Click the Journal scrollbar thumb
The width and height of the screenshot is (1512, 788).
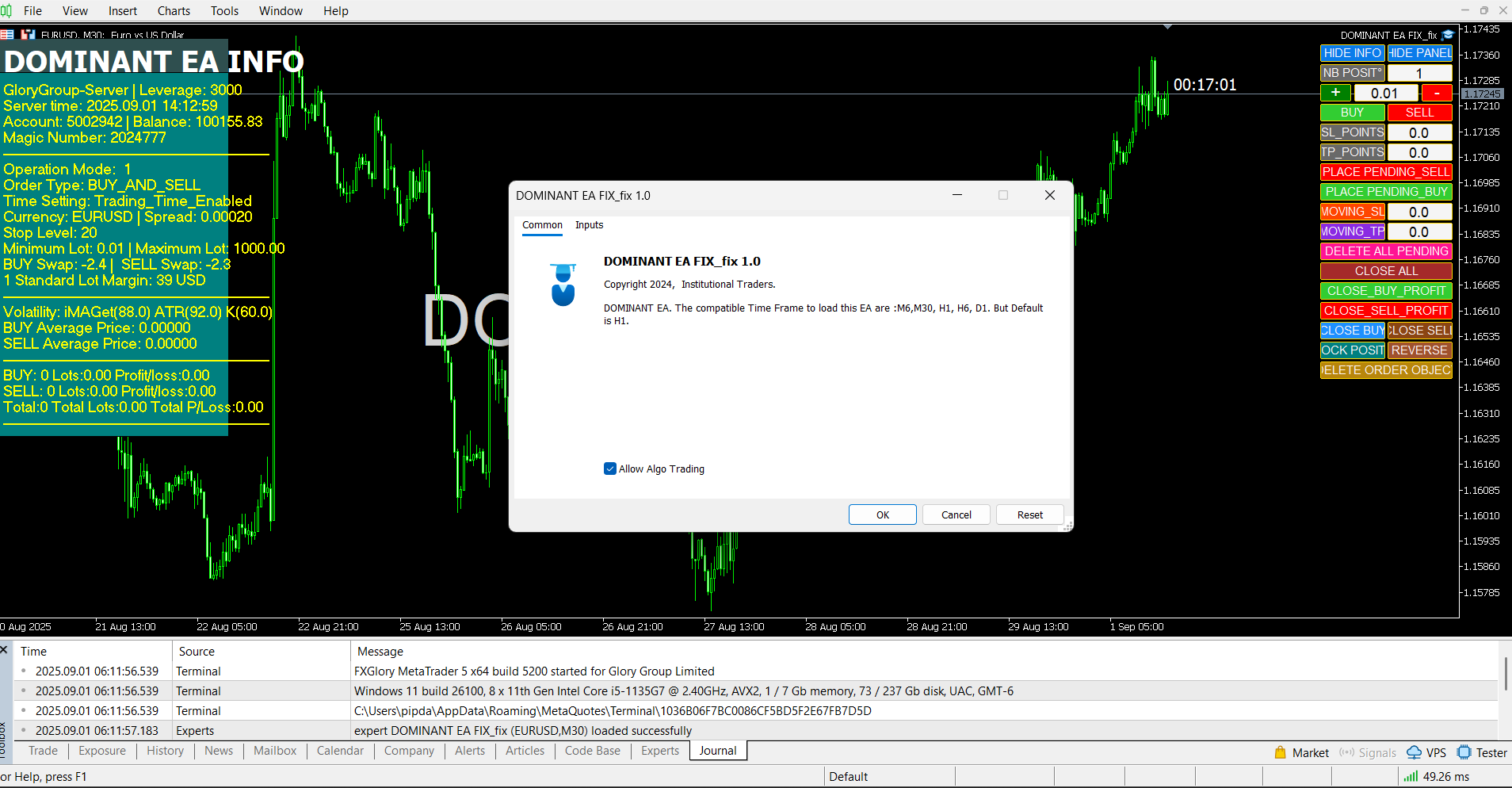coord(1505,672)
